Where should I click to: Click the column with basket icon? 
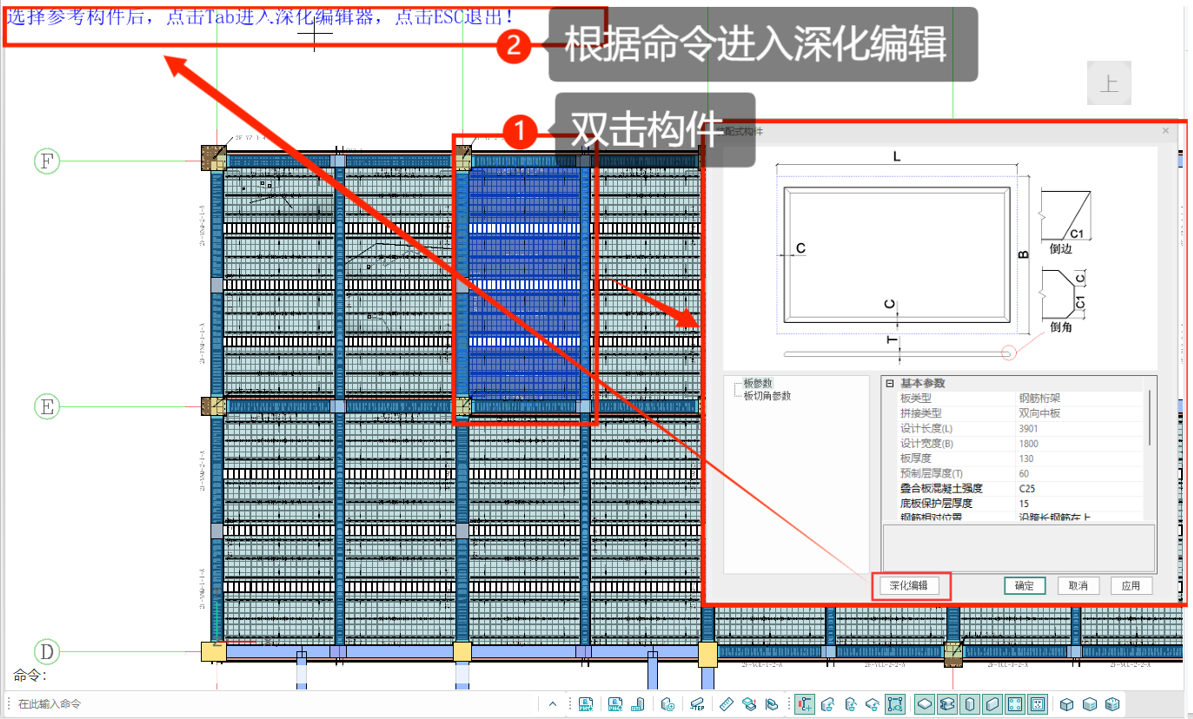[x=851, y=705]
